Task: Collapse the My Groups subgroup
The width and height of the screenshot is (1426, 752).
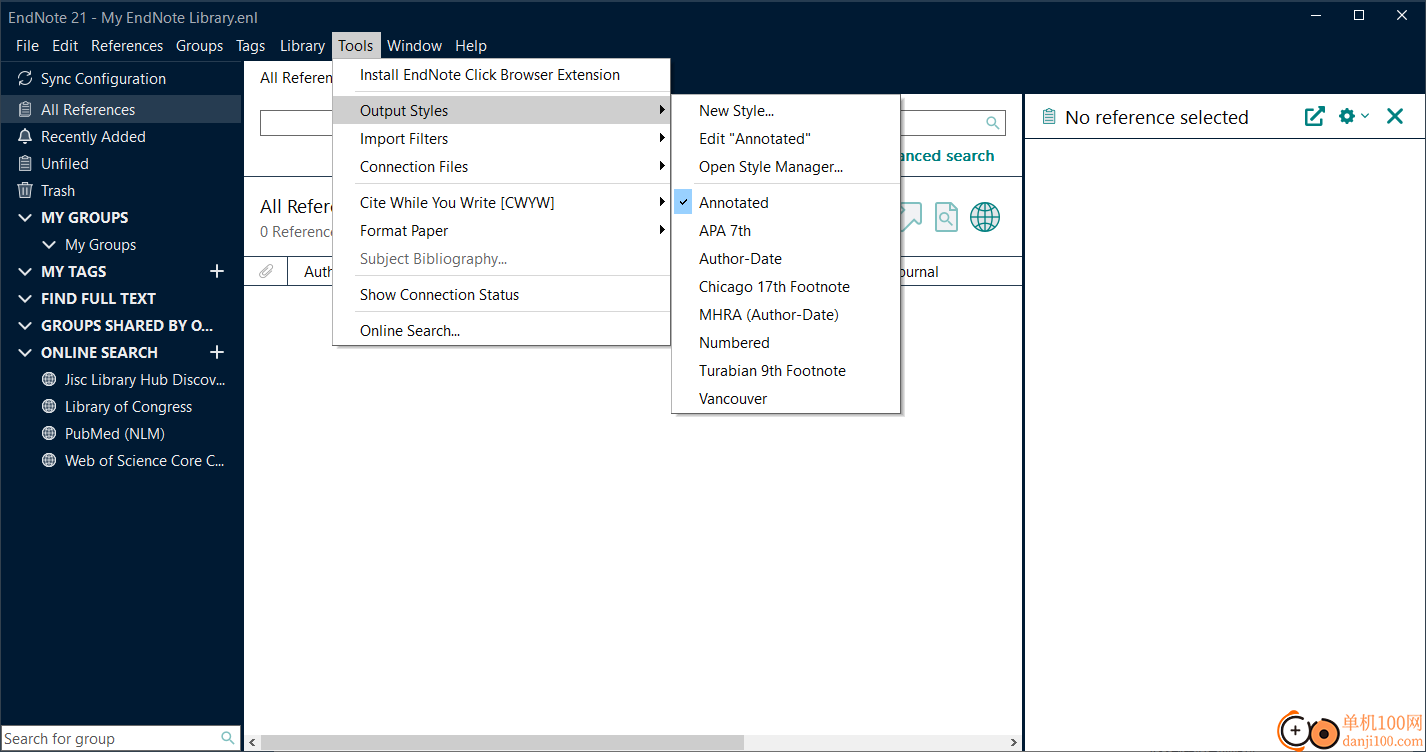Action: 49,245
